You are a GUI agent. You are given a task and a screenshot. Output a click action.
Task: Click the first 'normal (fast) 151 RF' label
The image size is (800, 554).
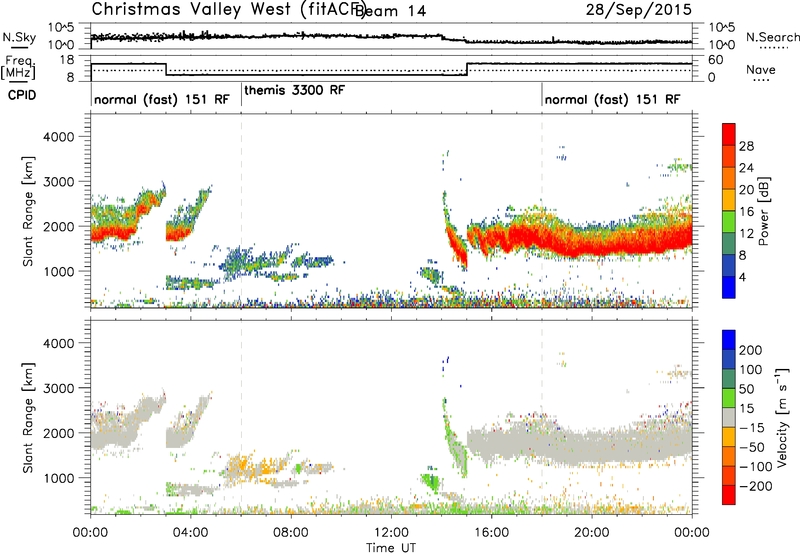pos(162,99)
